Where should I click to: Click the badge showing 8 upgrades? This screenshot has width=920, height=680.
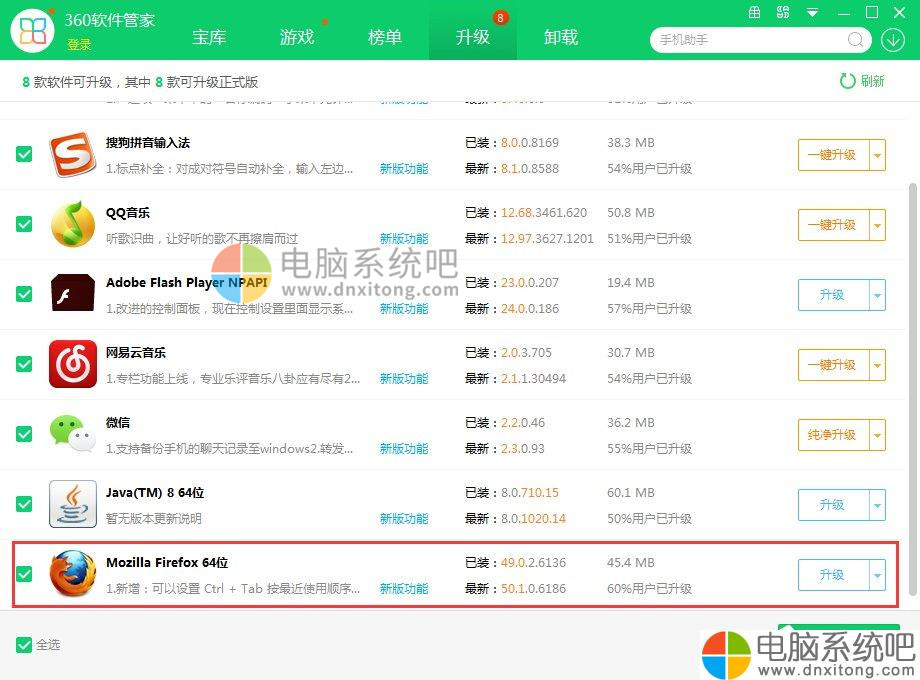500,18
